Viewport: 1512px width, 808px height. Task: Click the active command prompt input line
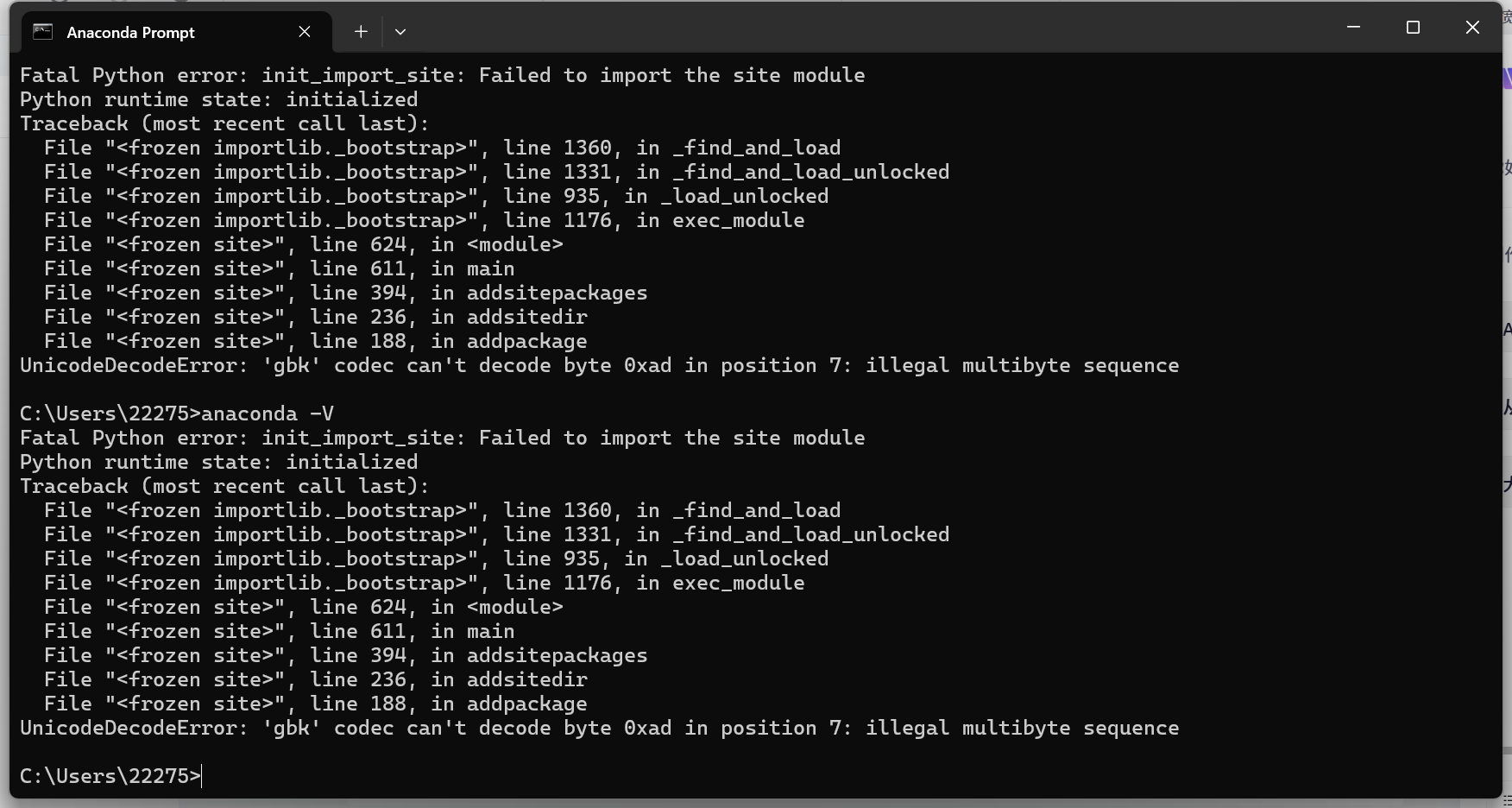110,775
